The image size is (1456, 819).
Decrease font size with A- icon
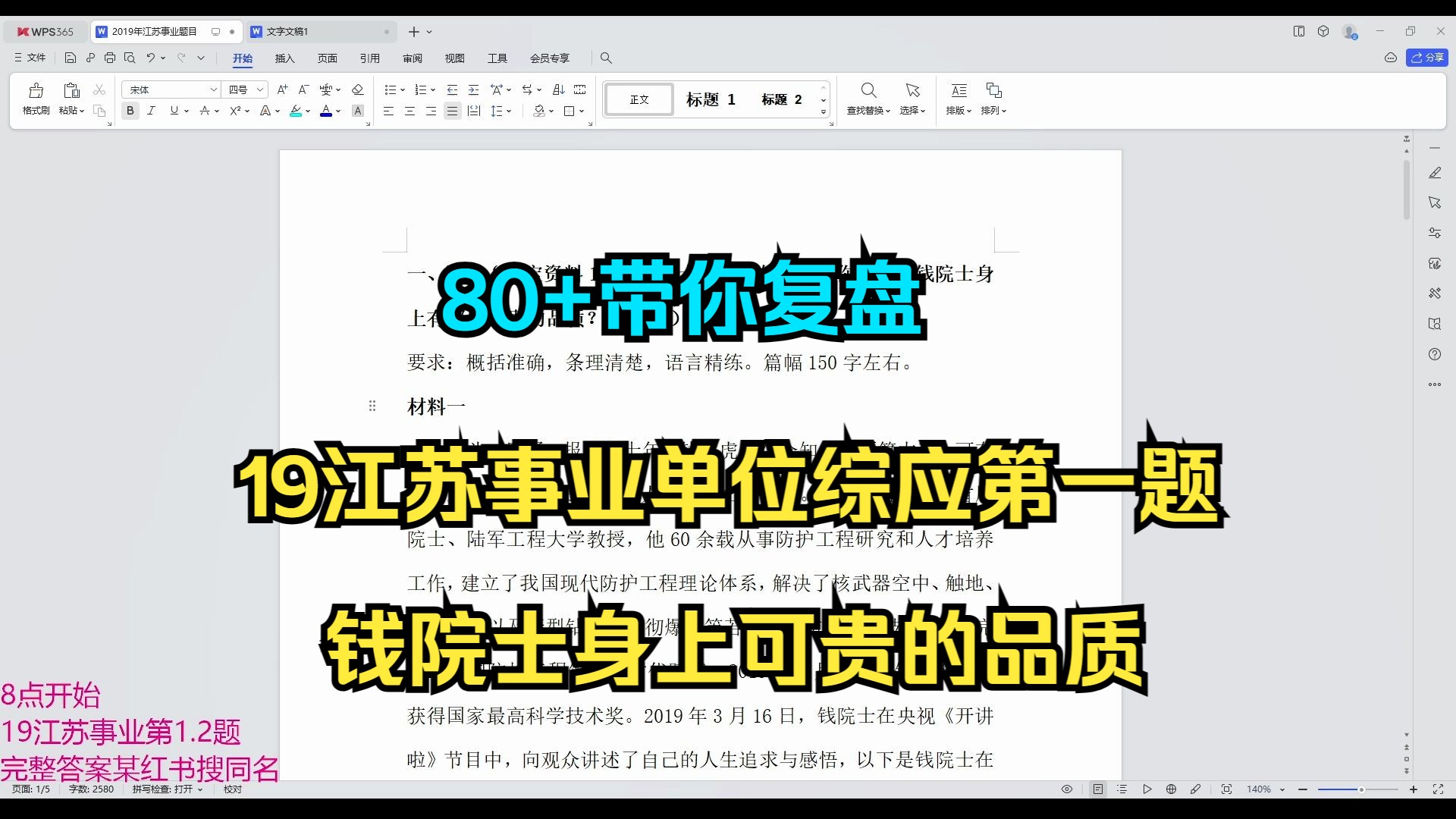coord(303,89)
